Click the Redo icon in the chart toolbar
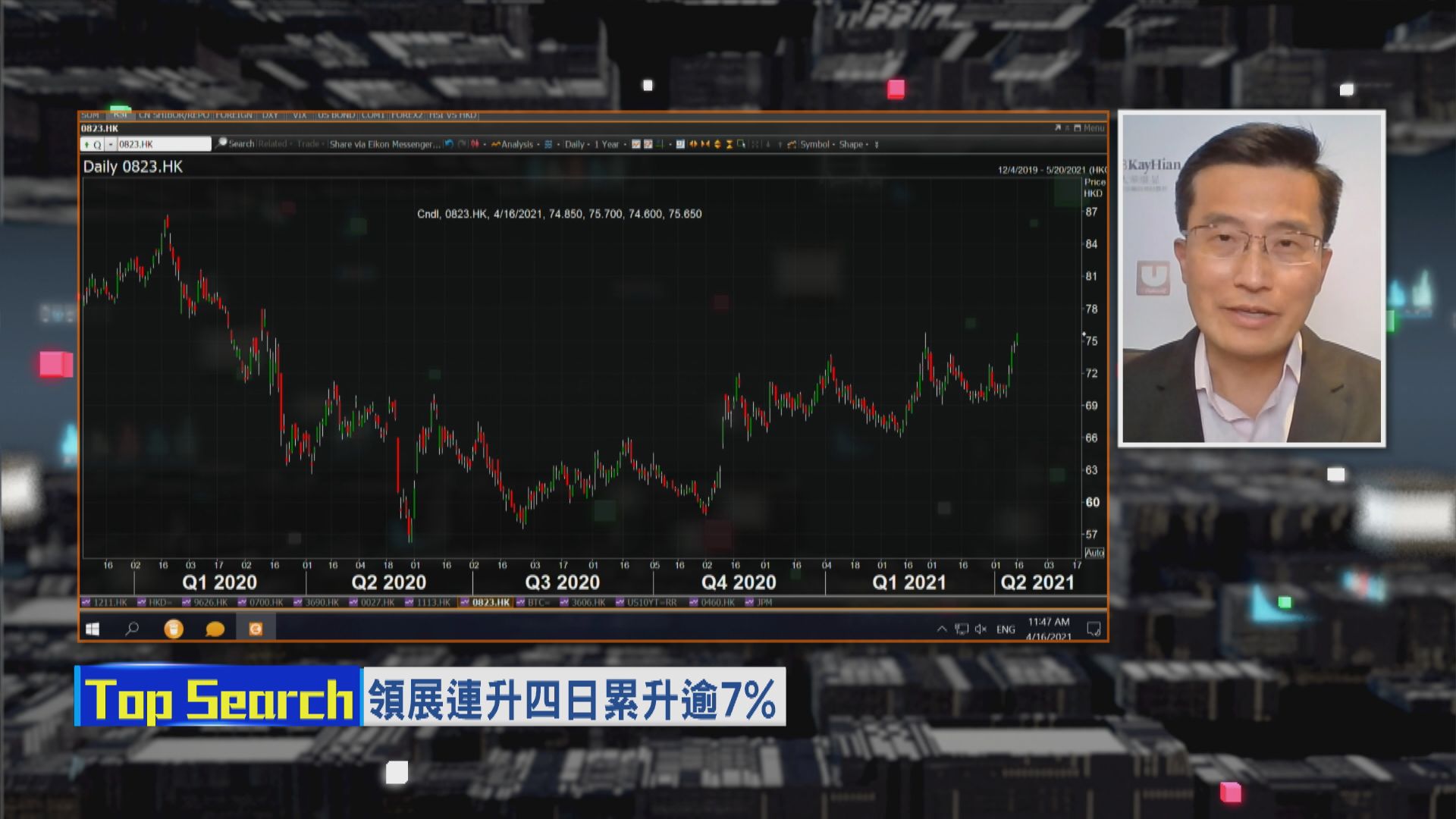The height and width of the screenshot is (819, 1456). pyautogui.click(x=460, y=144)
